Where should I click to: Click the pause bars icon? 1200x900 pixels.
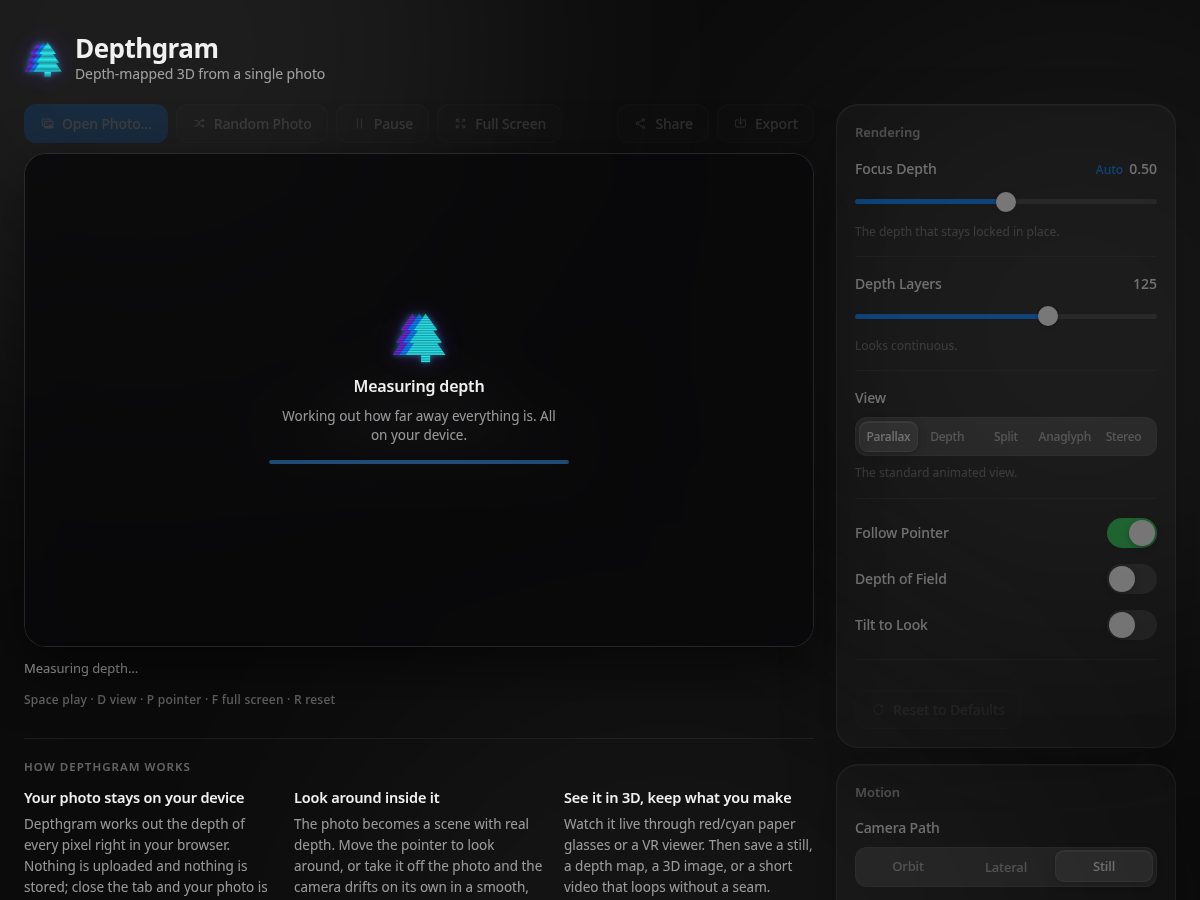pyautogui.click(x=359, y=124)
